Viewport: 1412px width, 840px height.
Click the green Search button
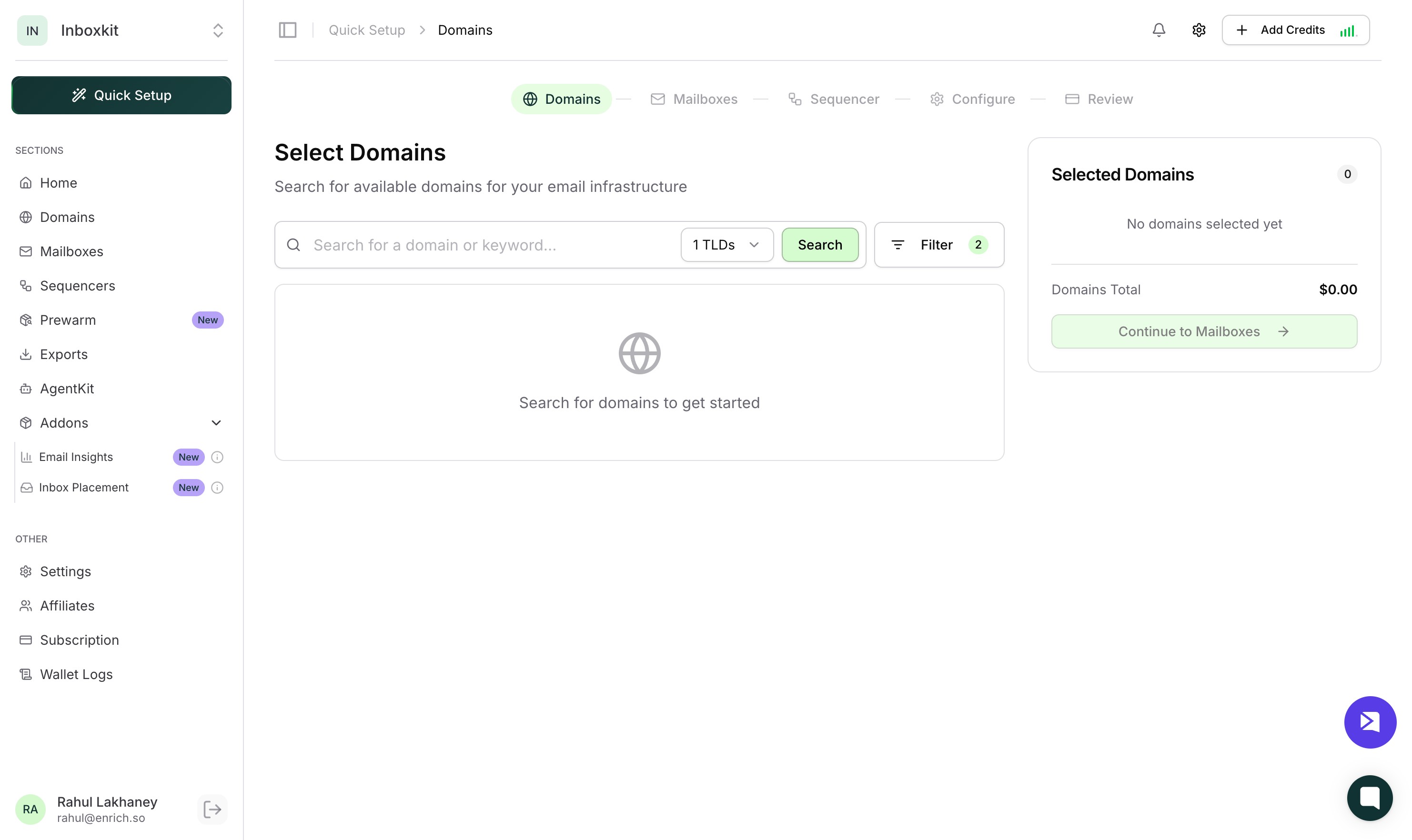click(819, 245)
